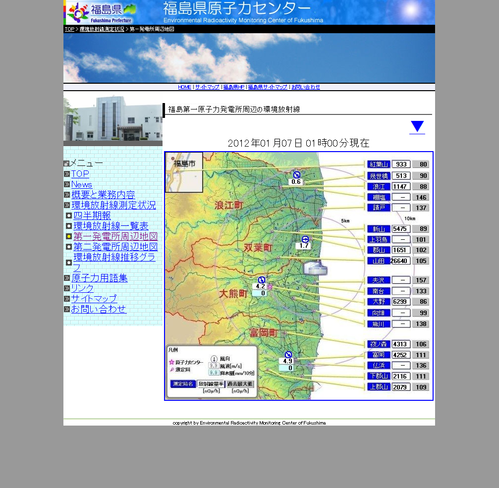Image resolution: width=499 pixels, height=488 pixels.
Task: Click お問い合わせ in the top navigation bar
Action: tap(306, 87)
